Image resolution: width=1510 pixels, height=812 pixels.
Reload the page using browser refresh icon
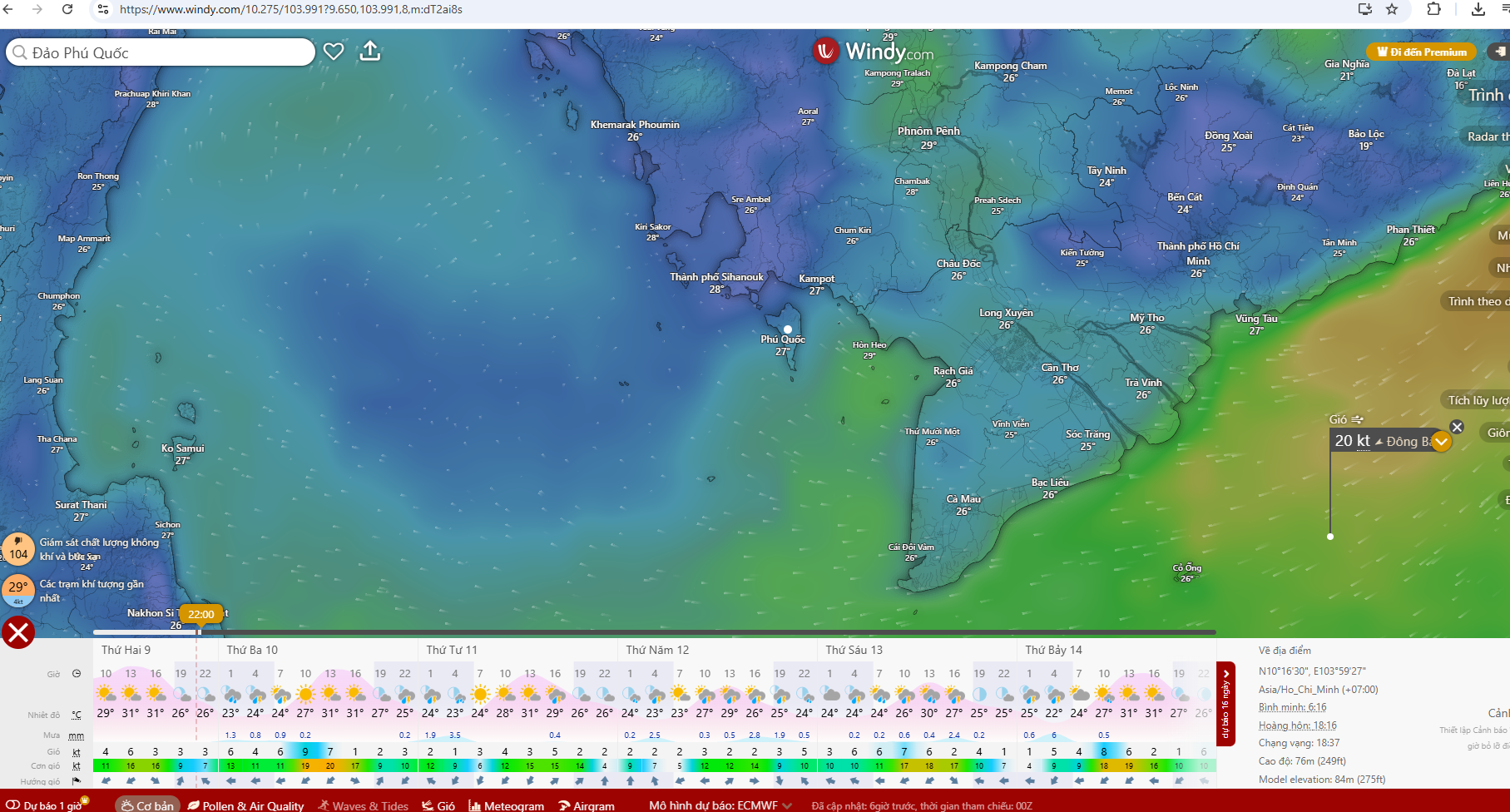(67, 9)
